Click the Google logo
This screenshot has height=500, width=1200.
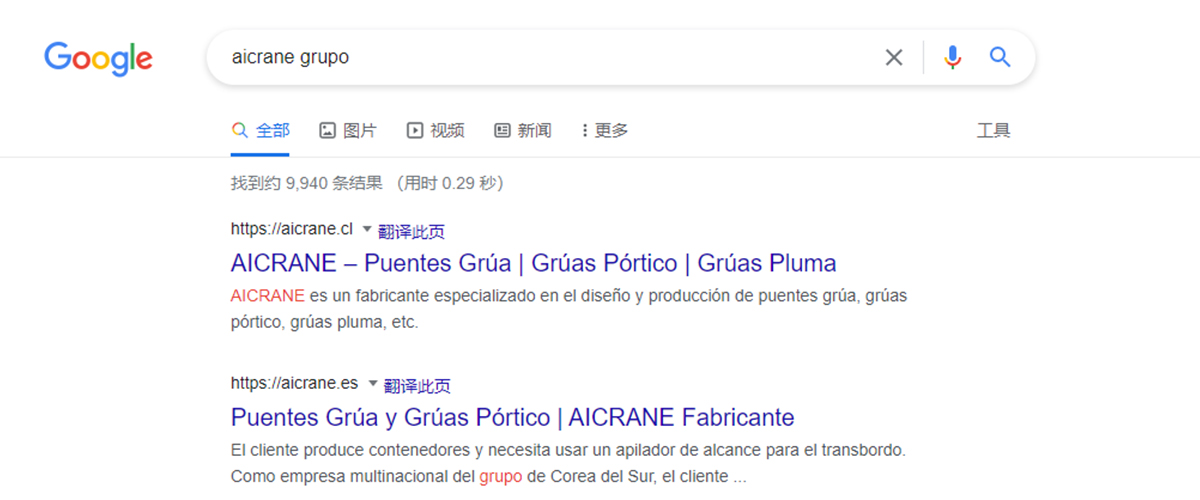pos(98,58)
